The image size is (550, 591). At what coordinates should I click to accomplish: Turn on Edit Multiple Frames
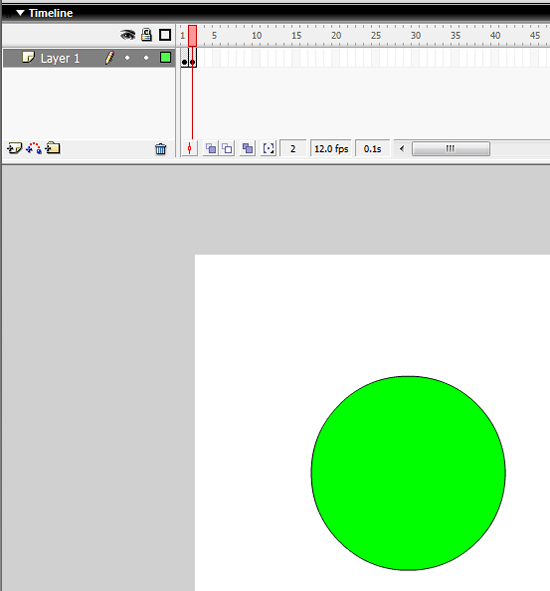(x=248, y=149)
